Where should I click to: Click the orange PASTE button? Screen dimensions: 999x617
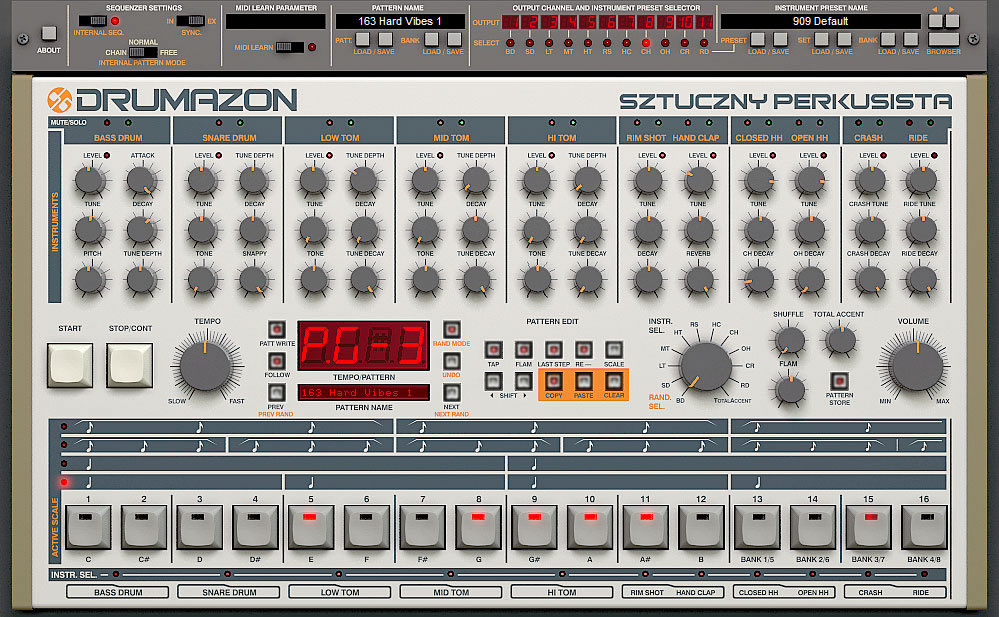584,381
